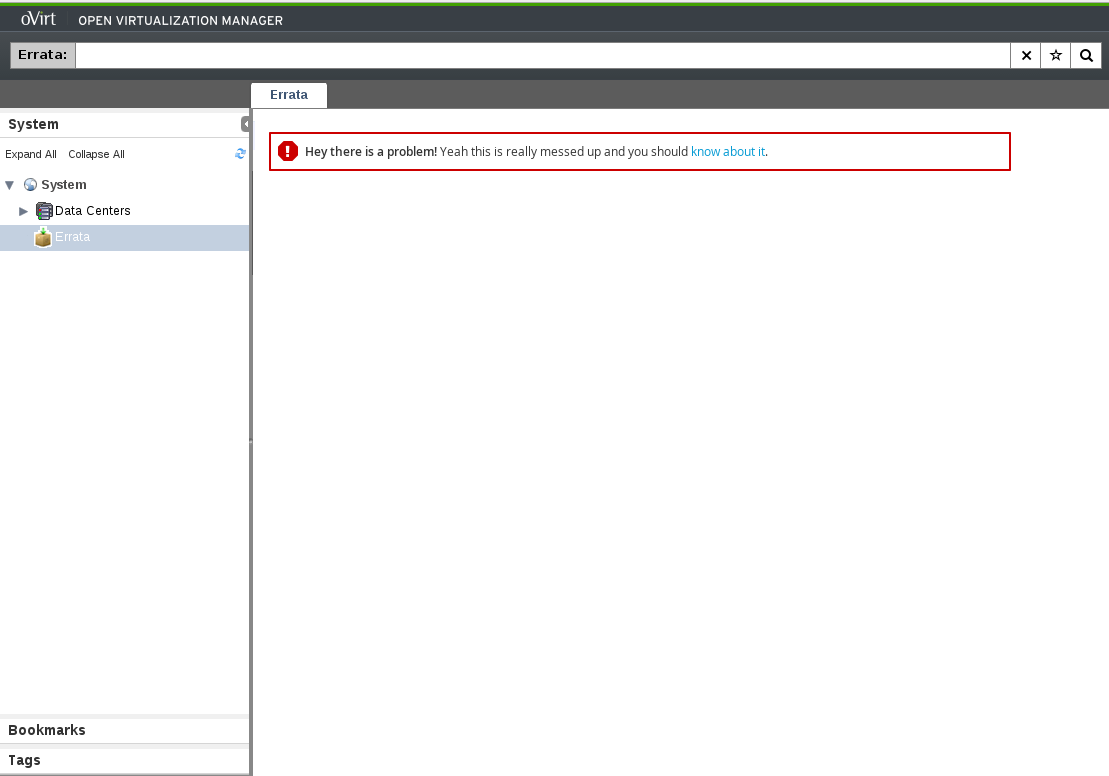
Task: Click the System globe icon
Action: (x=30, y=185)
